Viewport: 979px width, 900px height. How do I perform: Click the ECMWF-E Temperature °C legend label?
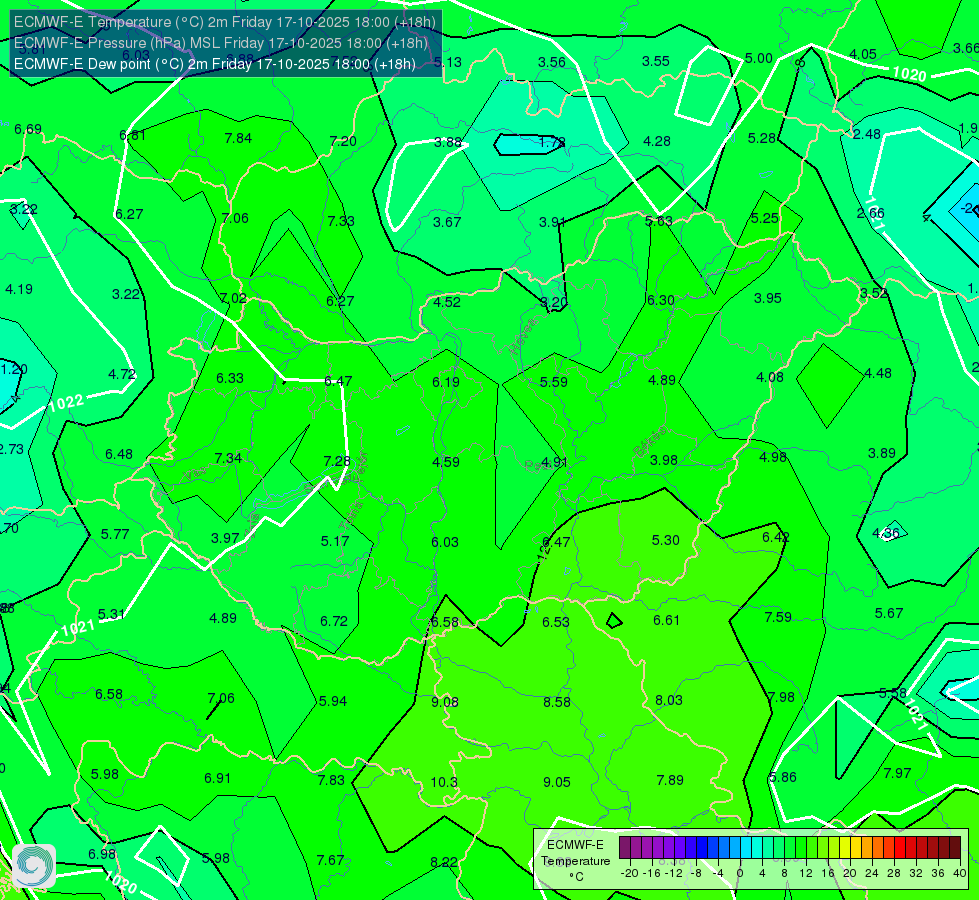coord(575,861)
